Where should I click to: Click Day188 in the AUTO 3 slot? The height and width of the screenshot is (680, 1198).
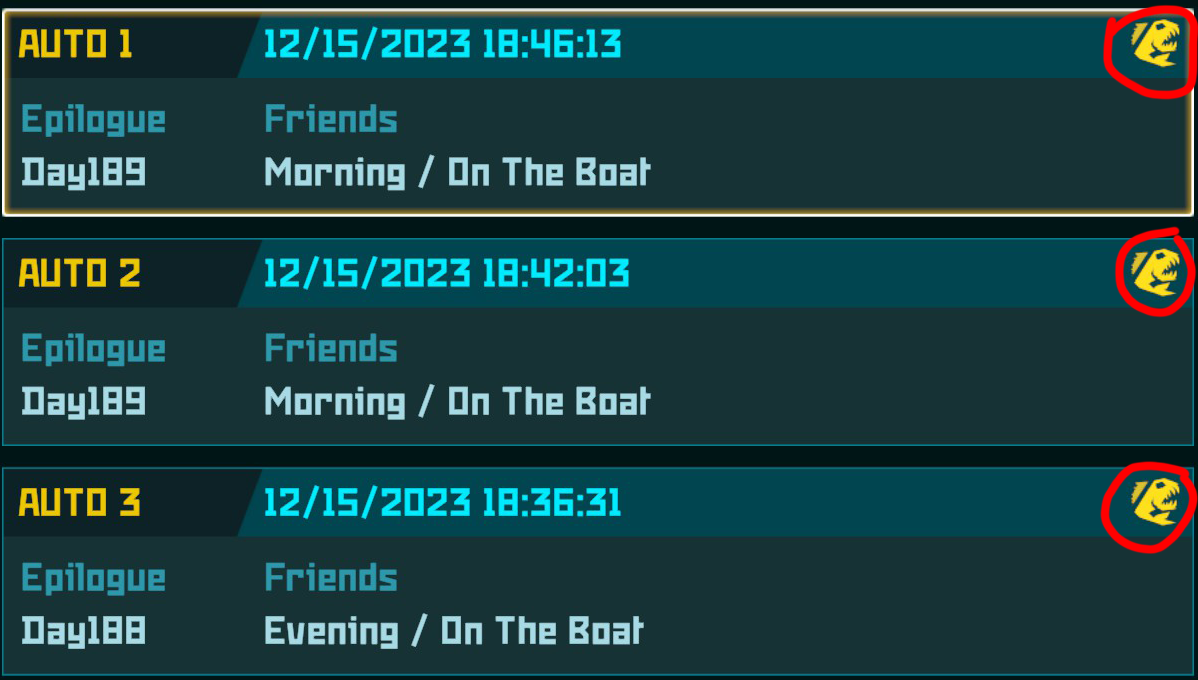click(x=84, y=631)
